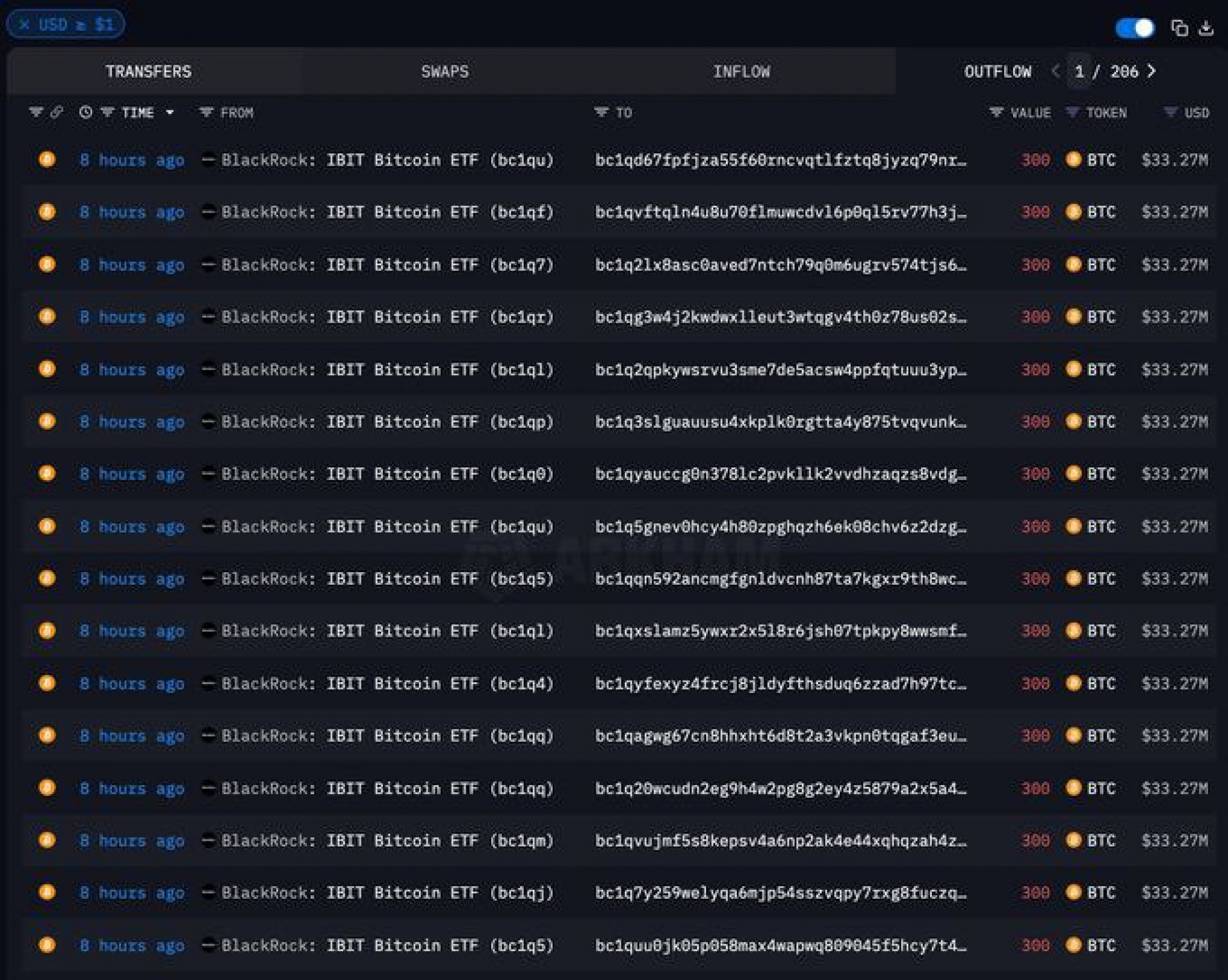
Task: Select the OUTFLOW tab
Action: (997, 72)
